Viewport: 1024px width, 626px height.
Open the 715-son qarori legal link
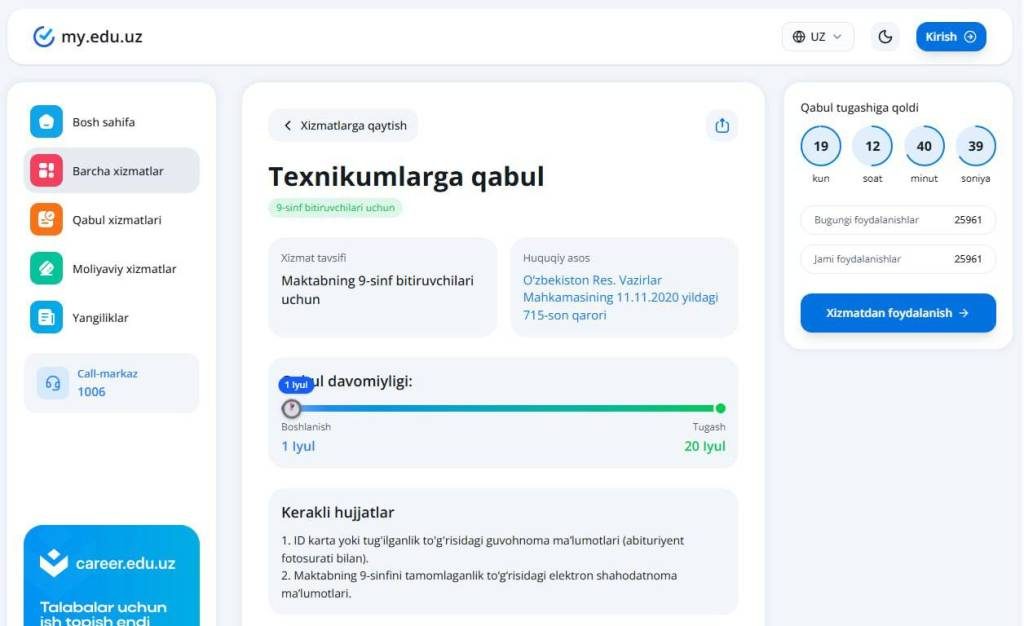coord(620,297)
